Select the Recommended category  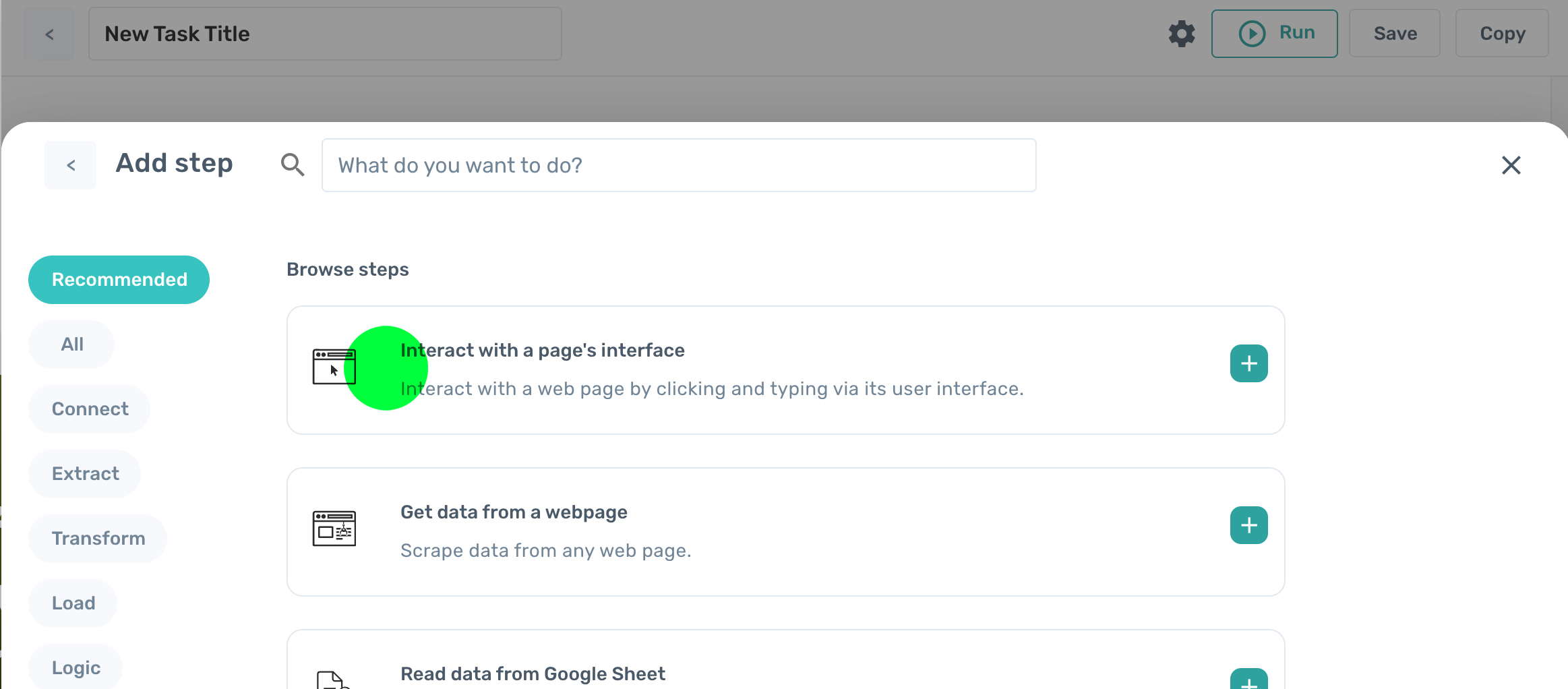tap(119, 280)
